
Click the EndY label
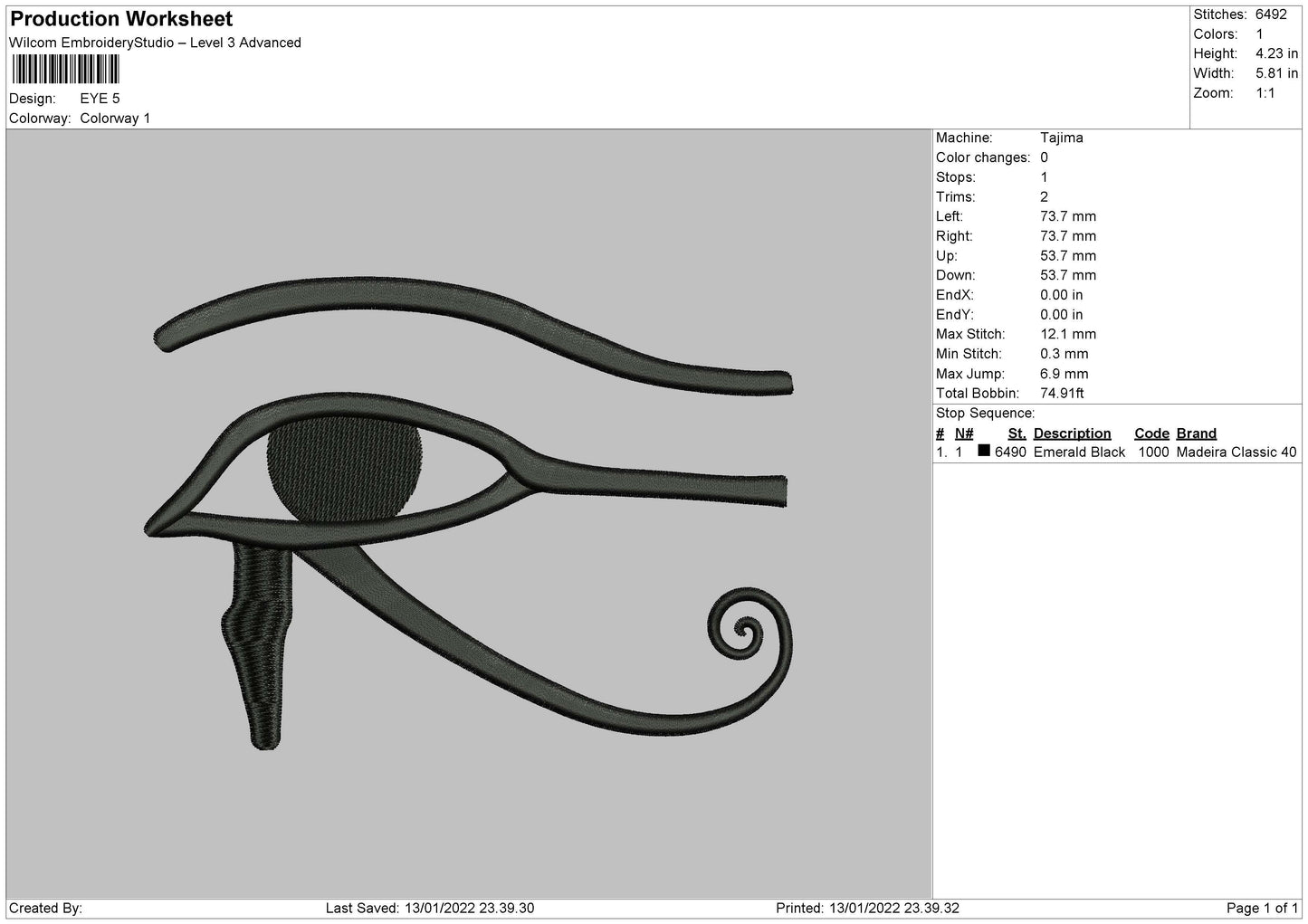[x=954, y=315]
